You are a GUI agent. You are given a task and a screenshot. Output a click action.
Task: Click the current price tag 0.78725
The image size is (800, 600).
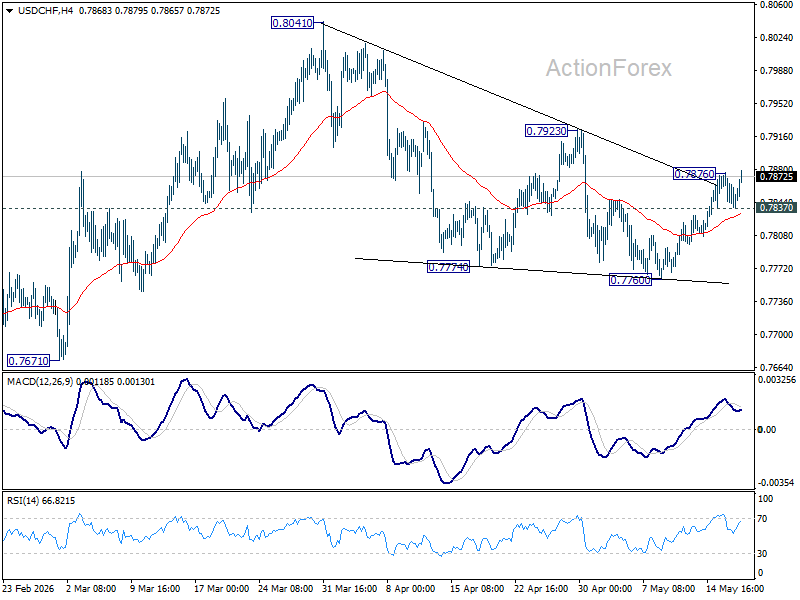pyautogui.click(x=776, y=177)
